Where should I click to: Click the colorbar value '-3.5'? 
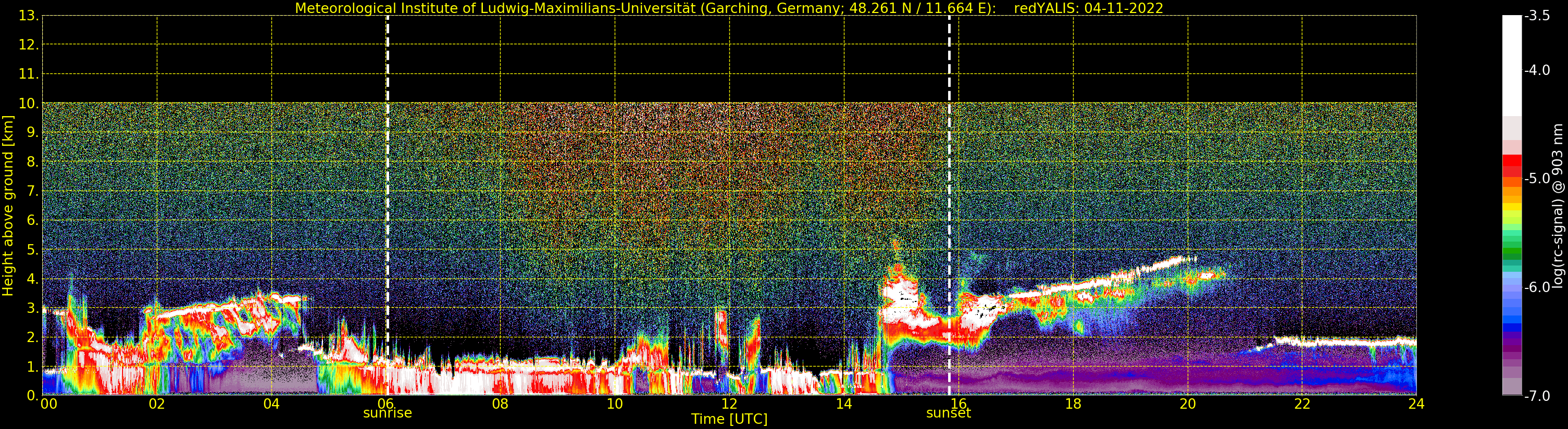[1538, 16]
